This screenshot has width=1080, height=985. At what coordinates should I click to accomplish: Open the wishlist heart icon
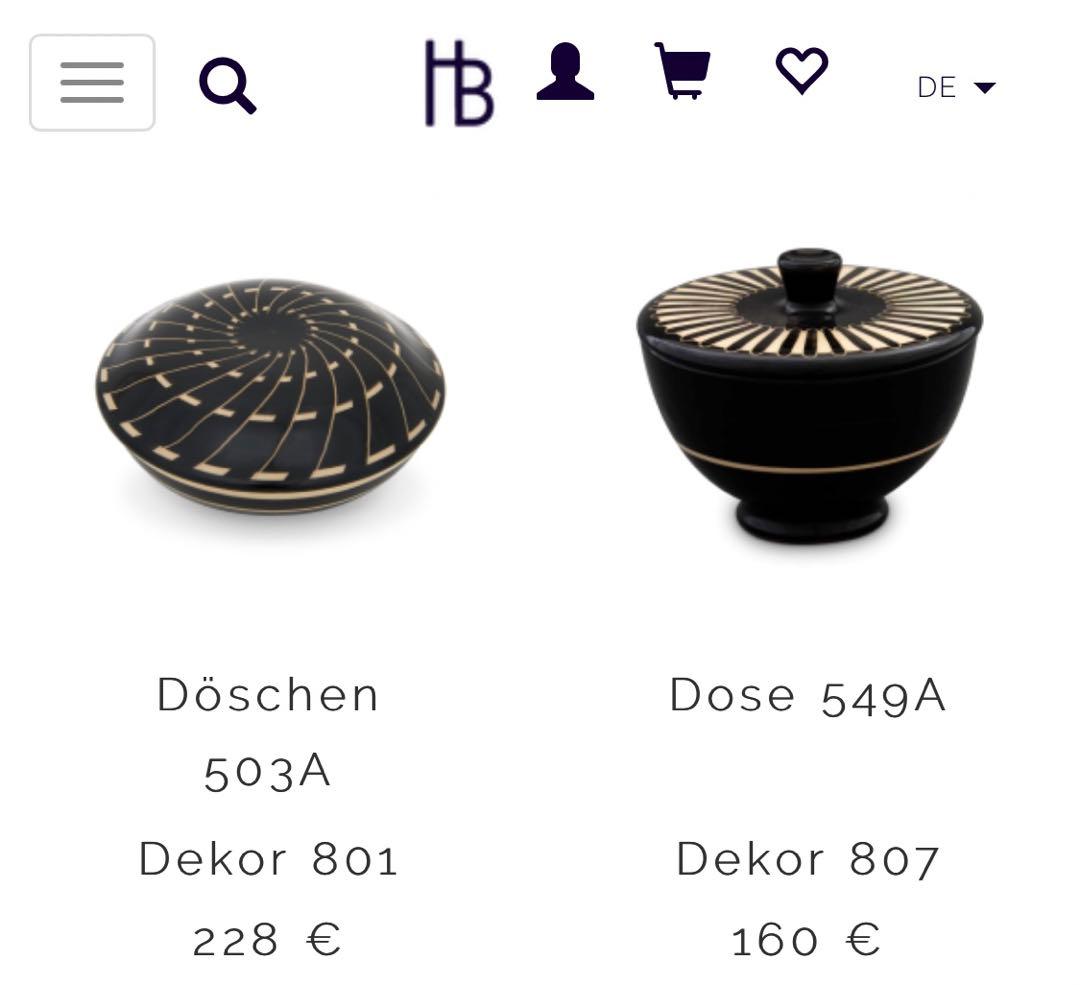802,70
